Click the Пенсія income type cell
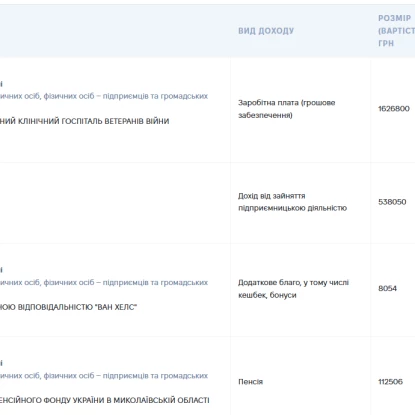The image size is (415, 415). [x=250, y=382]
